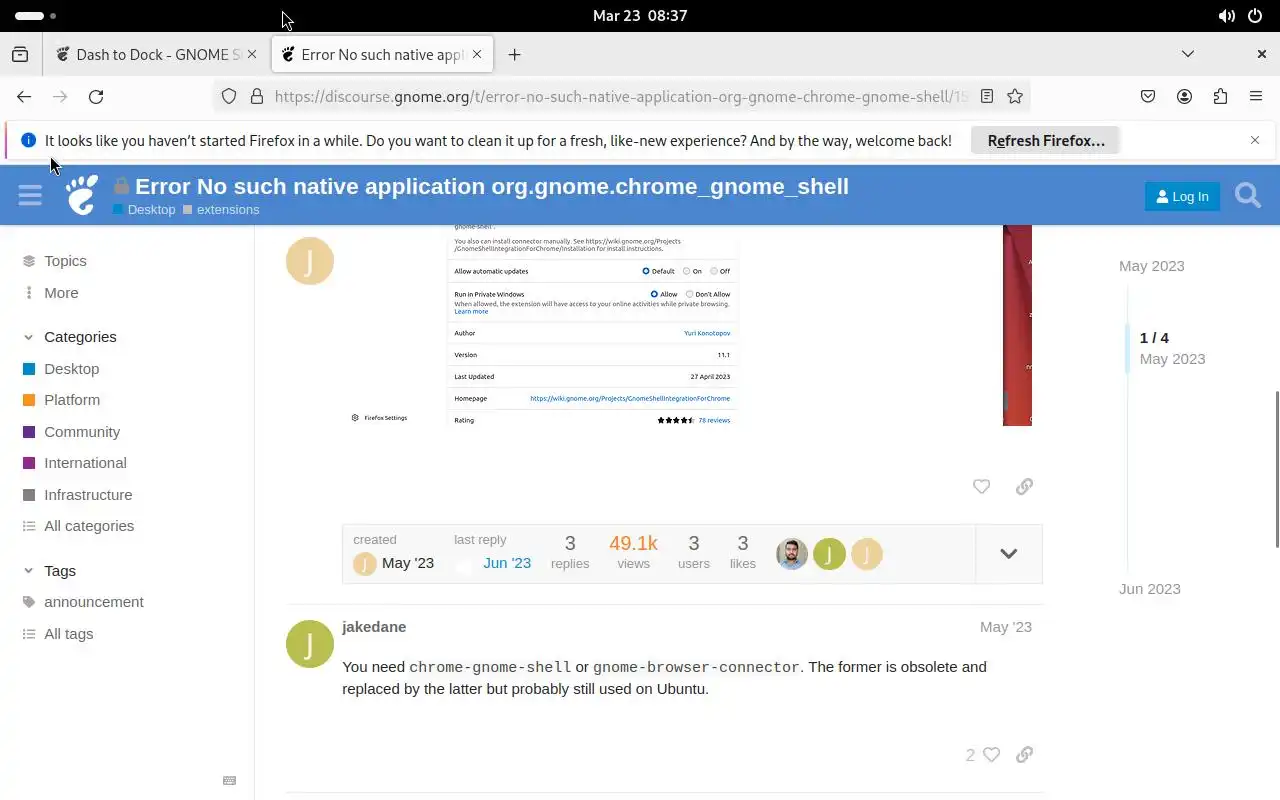Collapse the Categories sidebar section
This screenshot has height=800, width=1280.
point(70,337)
